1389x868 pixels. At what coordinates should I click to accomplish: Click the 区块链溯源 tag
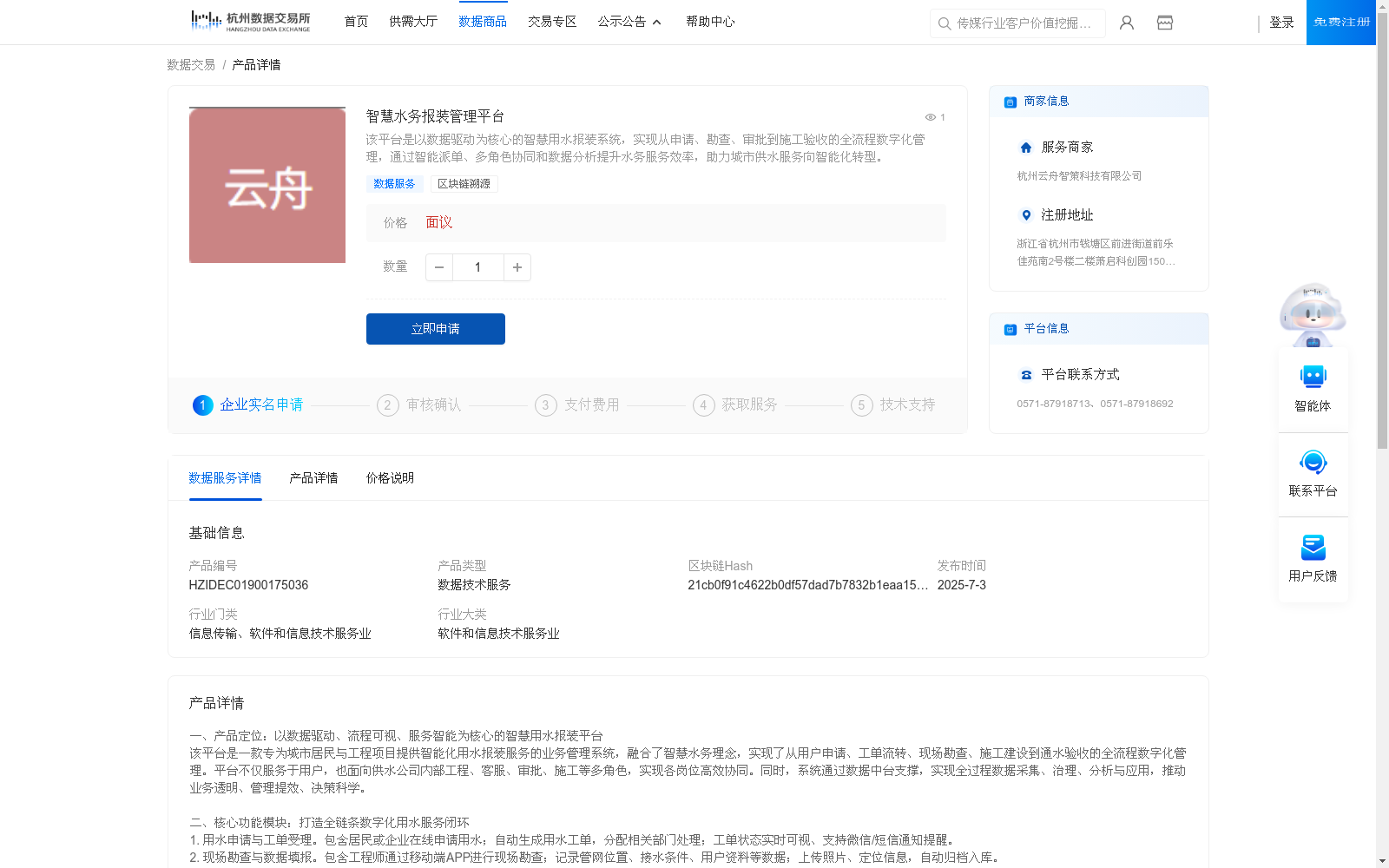(464, 184)
